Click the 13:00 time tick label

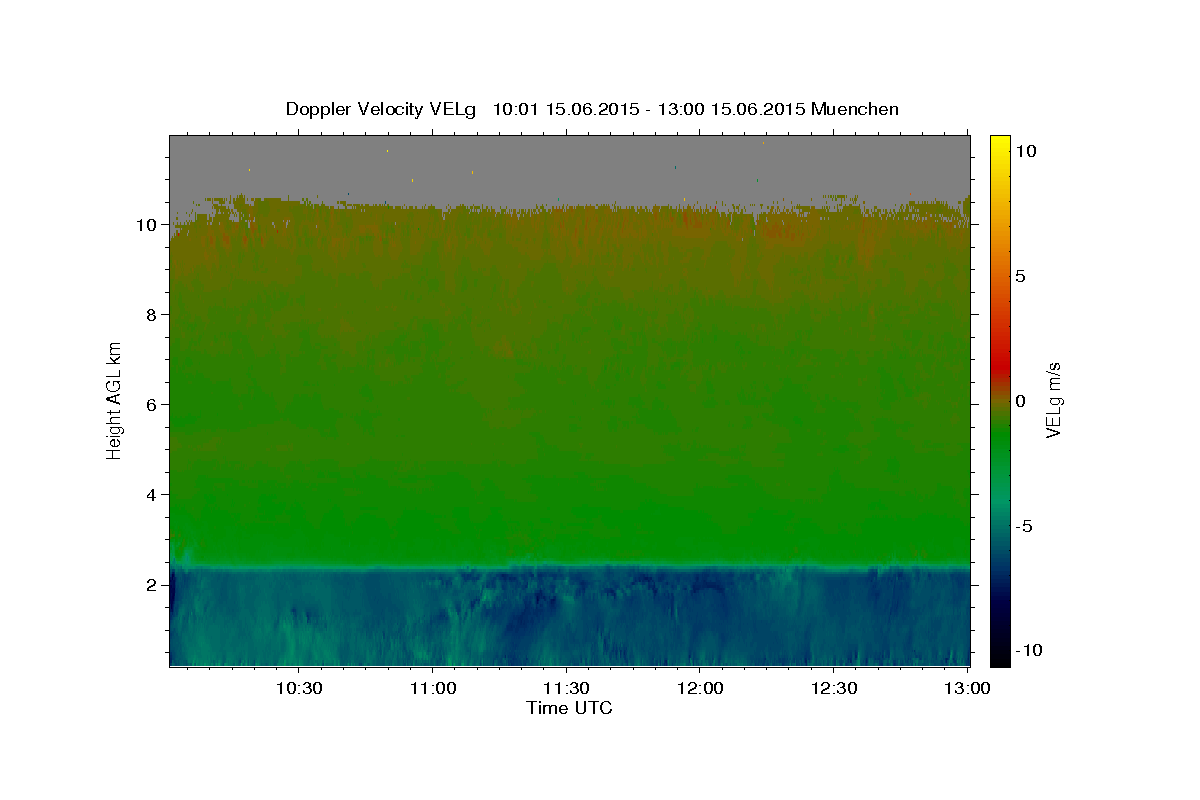(968, 688)
